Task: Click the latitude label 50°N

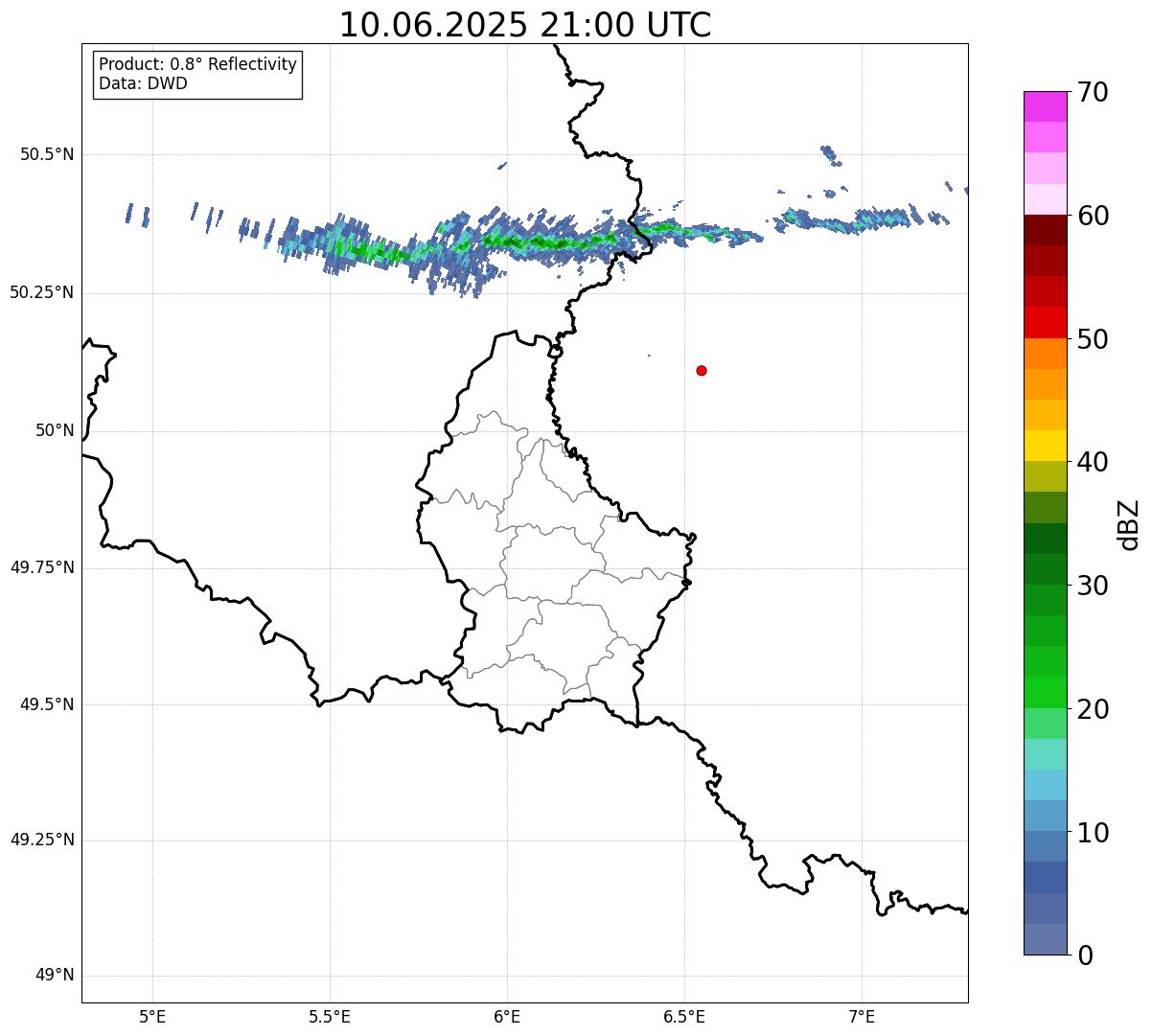Action: pyautogui.click(x=55, y=430)
